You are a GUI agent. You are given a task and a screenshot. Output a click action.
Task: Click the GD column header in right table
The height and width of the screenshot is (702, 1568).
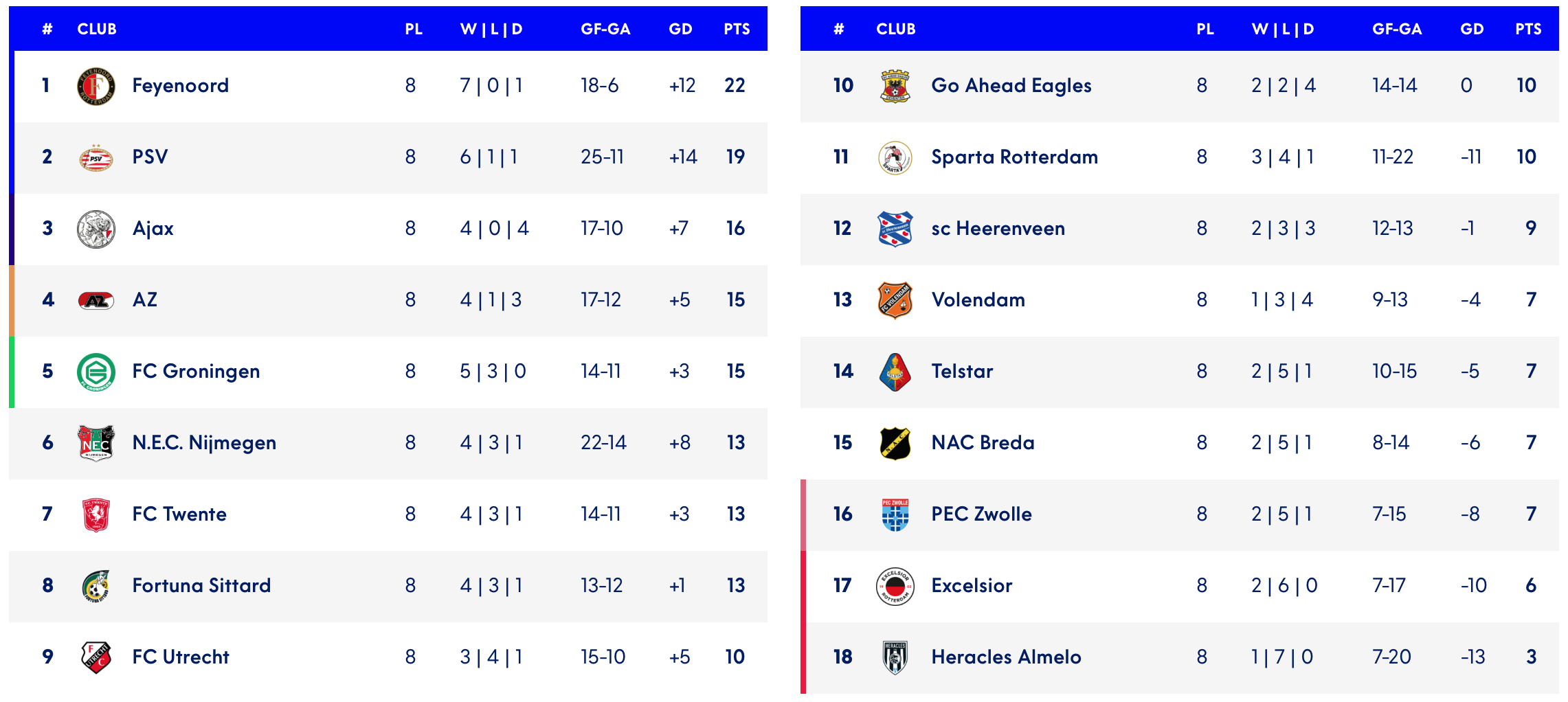click(x=1472, y=30)
